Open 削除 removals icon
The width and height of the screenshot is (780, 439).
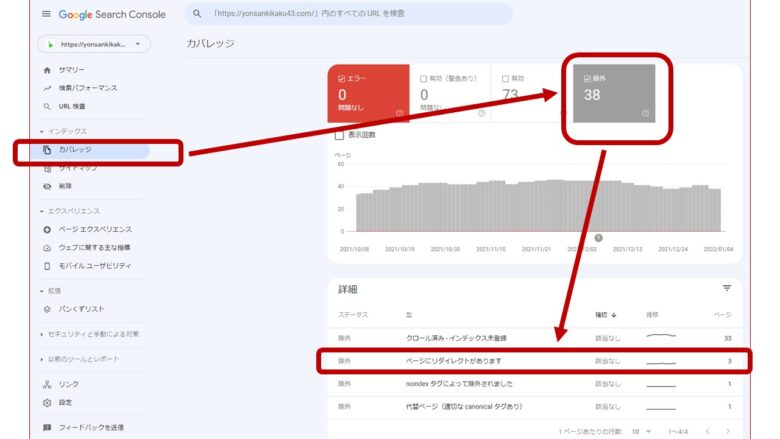pyautogui.click(x=47, y=186)
